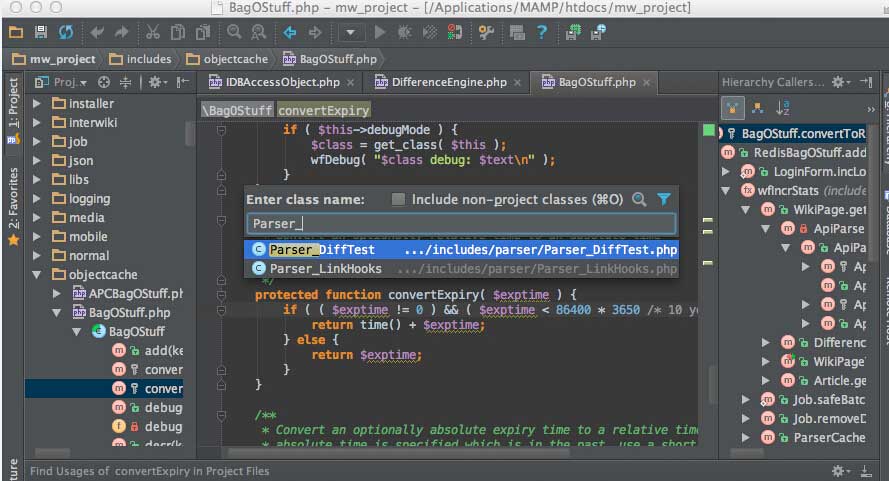The height and width of the screenshot is (481, 889).
Task: Click objectcache breadcrumb
Action: pyautogui.click(x=227, y=59)
